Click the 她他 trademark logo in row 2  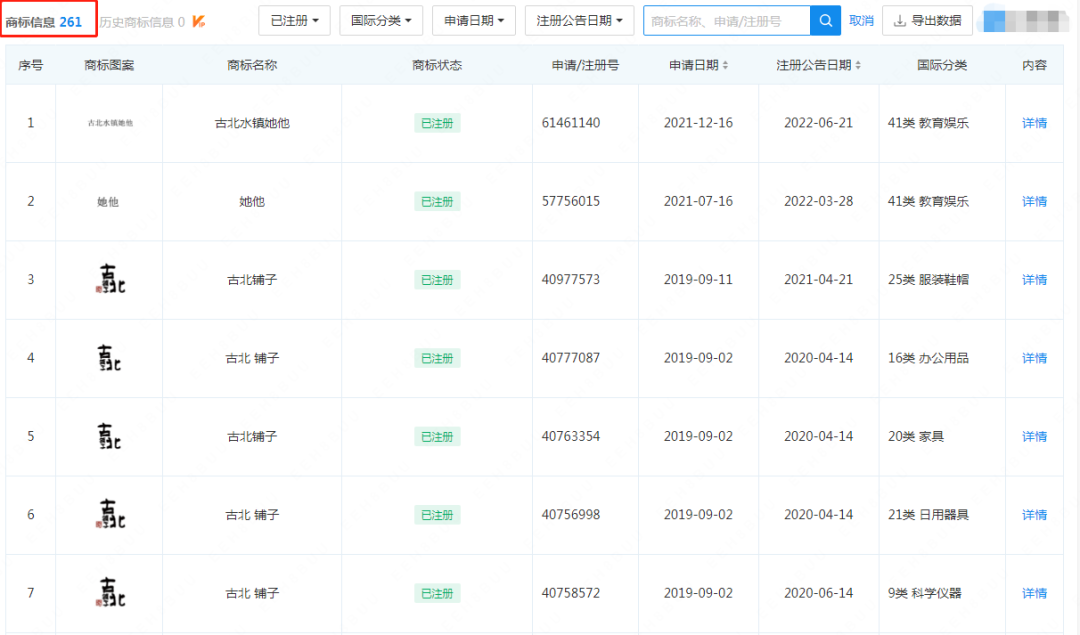[x=108, y=202]
